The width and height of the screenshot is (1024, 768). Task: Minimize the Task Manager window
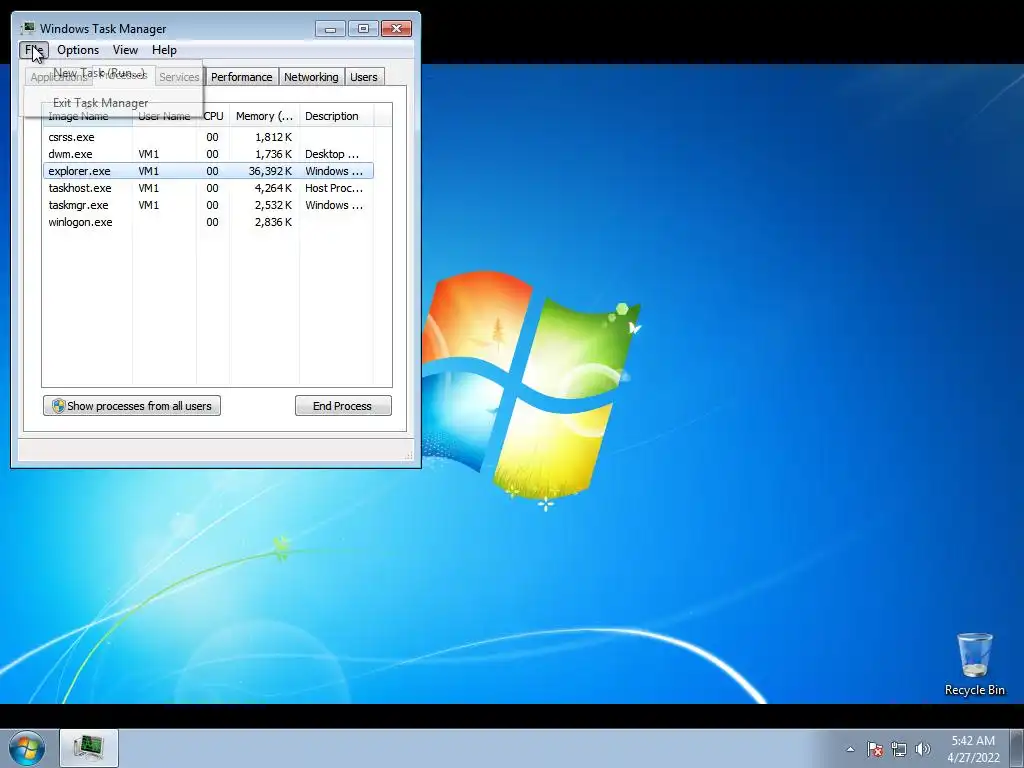pyautogui.click(x=330, y=29)
